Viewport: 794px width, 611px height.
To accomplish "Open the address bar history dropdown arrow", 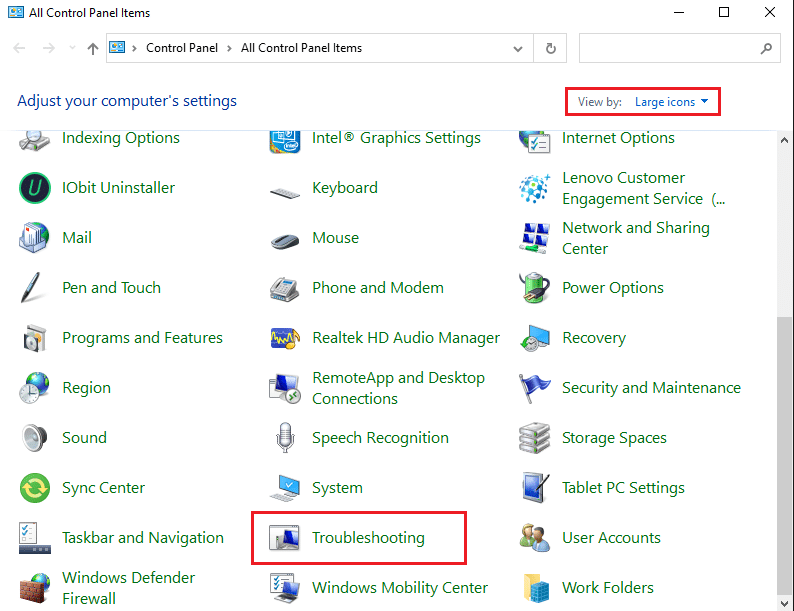I will [517, 48].
